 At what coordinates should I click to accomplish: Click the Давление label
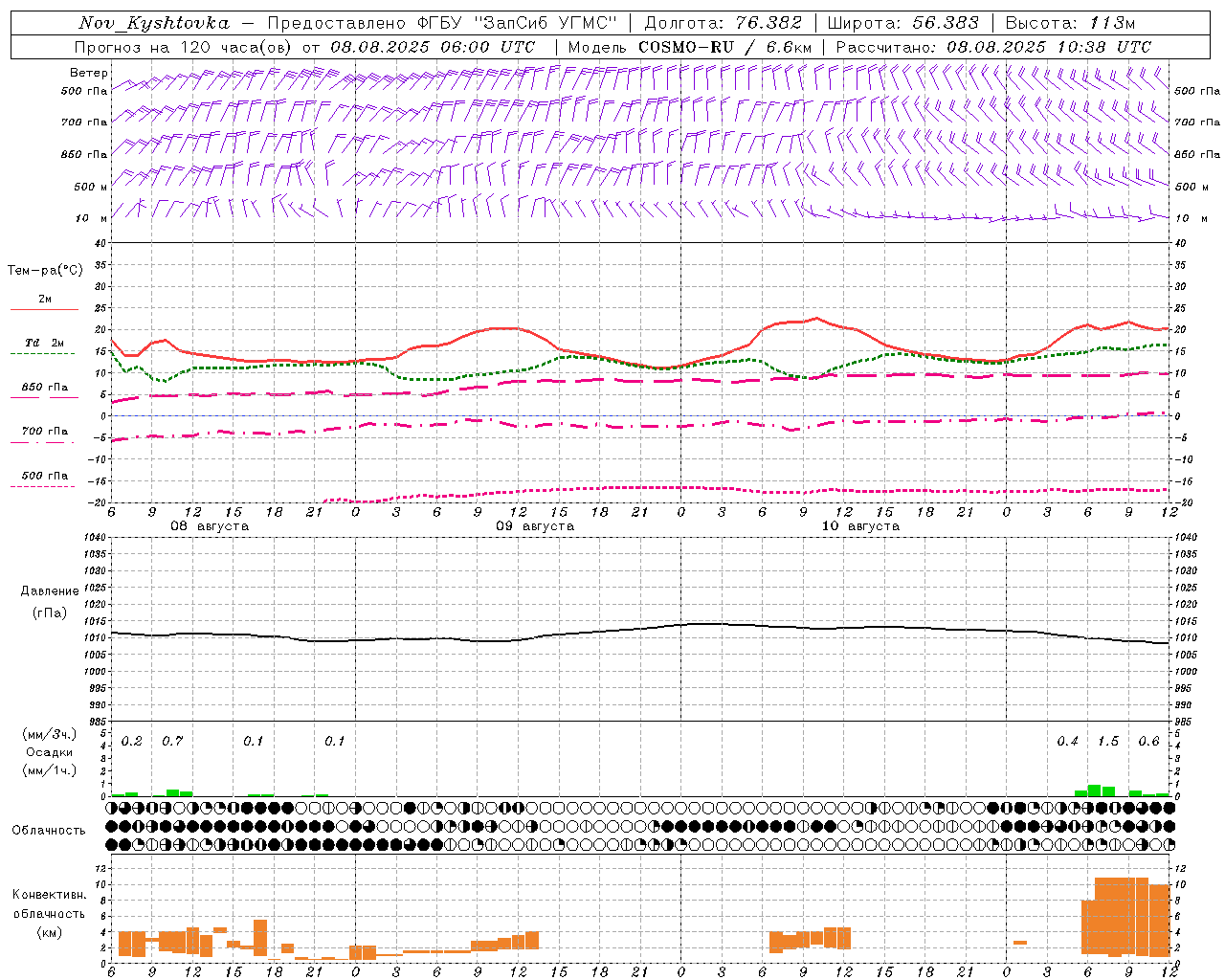[x=50, y=591]
